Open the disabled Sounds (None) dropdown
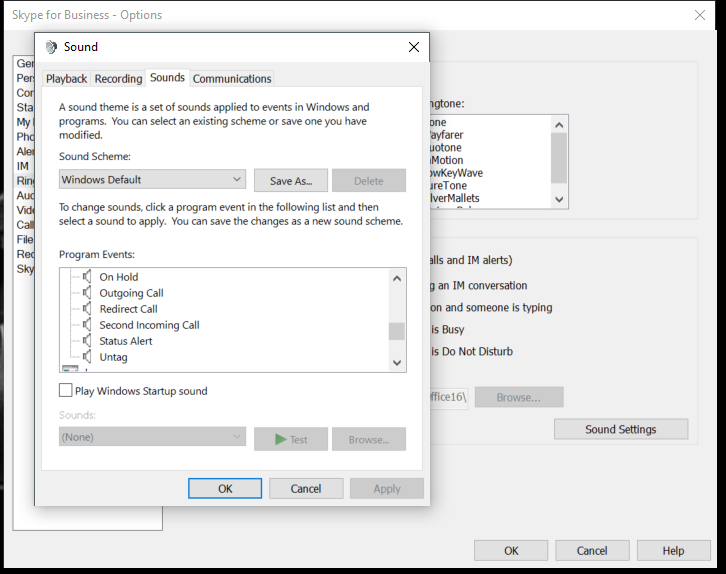 click(x=152, y=437)
